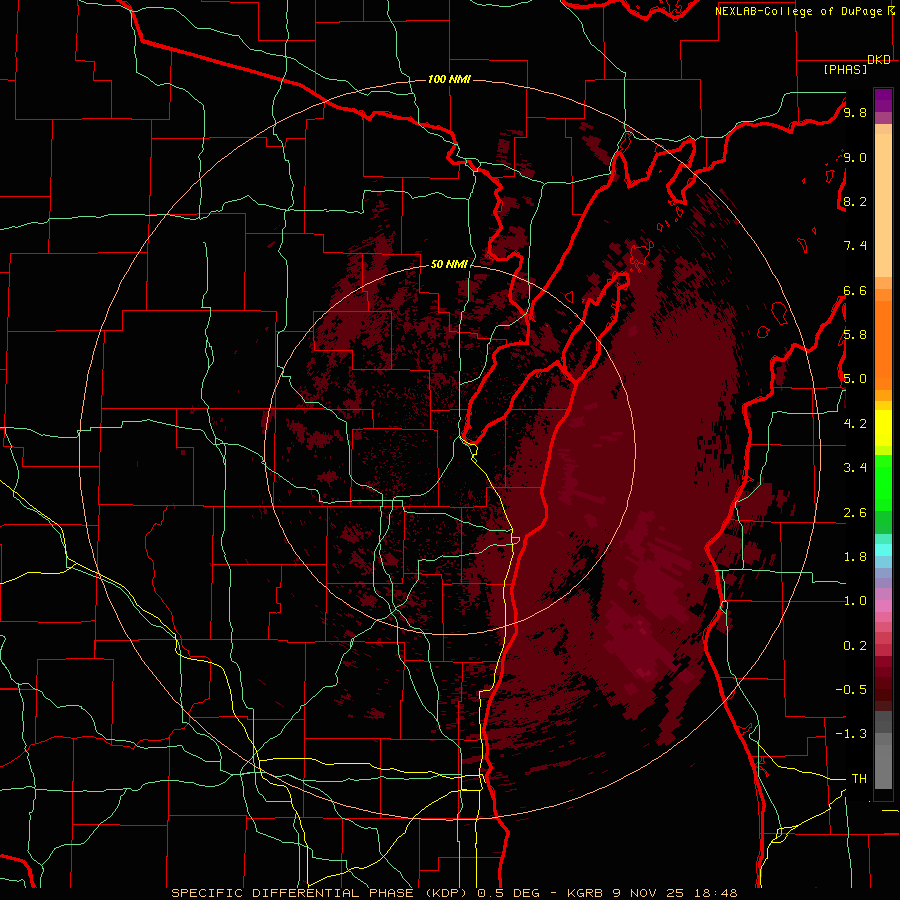Click the cyan segment of the color bar
The width and height of the screenshot is (900, 900).
point(883,550)
